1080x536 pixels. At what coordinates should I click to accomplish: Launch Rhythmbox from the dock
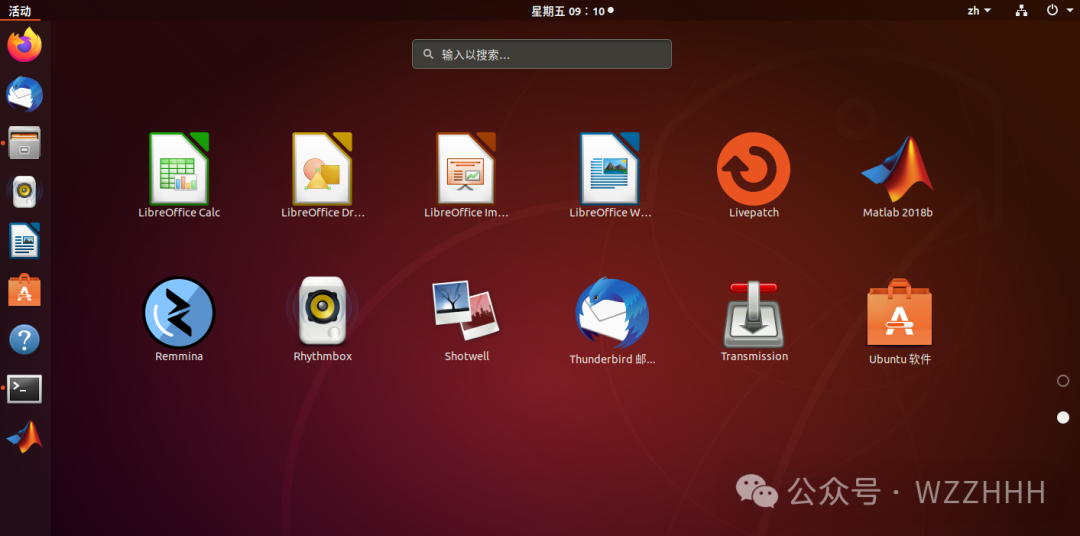(x=25, y=192)
